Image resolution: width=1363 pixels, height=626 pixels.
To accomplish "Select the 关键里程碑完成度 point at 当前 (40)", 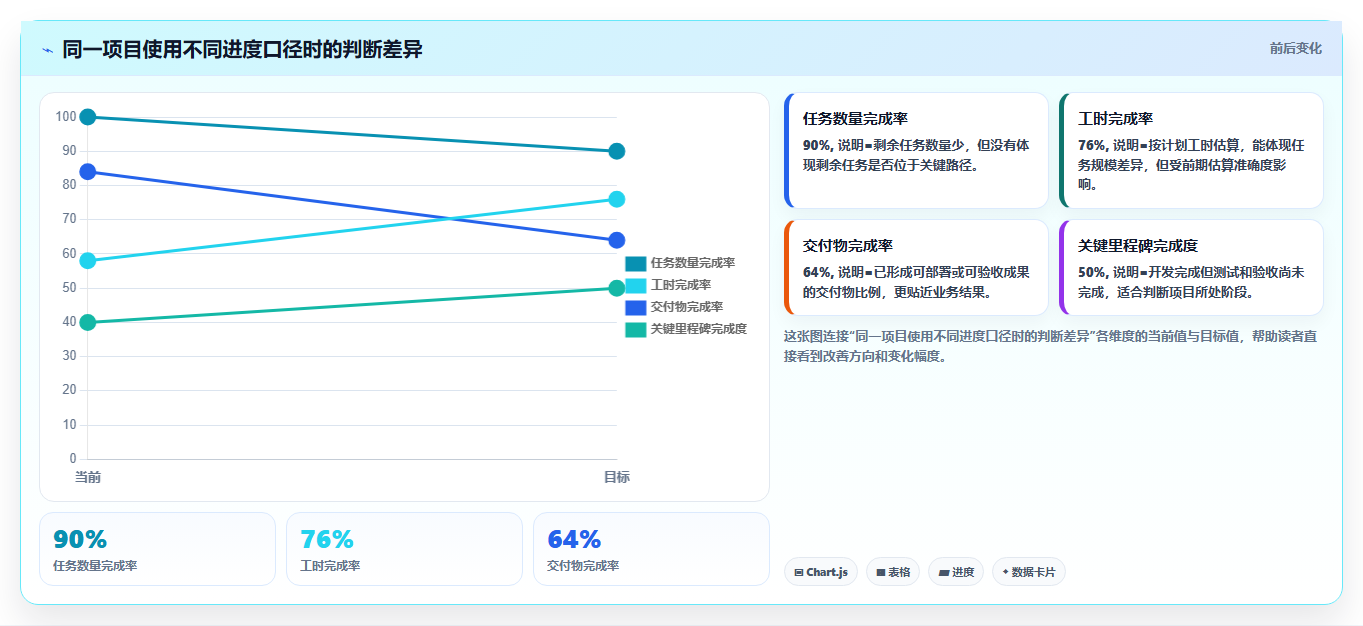I will [x=88, y=322].
